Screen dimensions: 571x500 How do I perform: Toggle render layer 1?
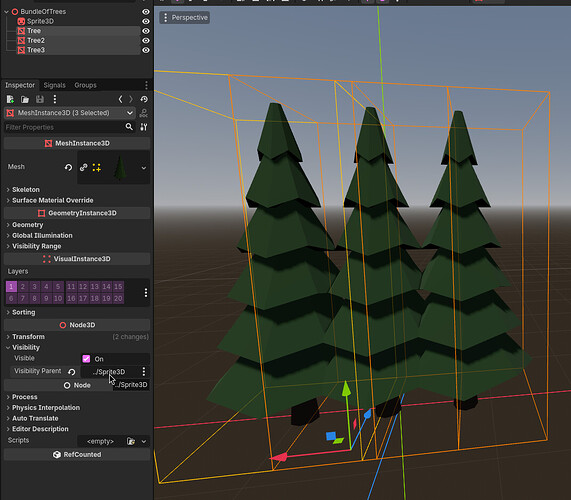(11, 287)
